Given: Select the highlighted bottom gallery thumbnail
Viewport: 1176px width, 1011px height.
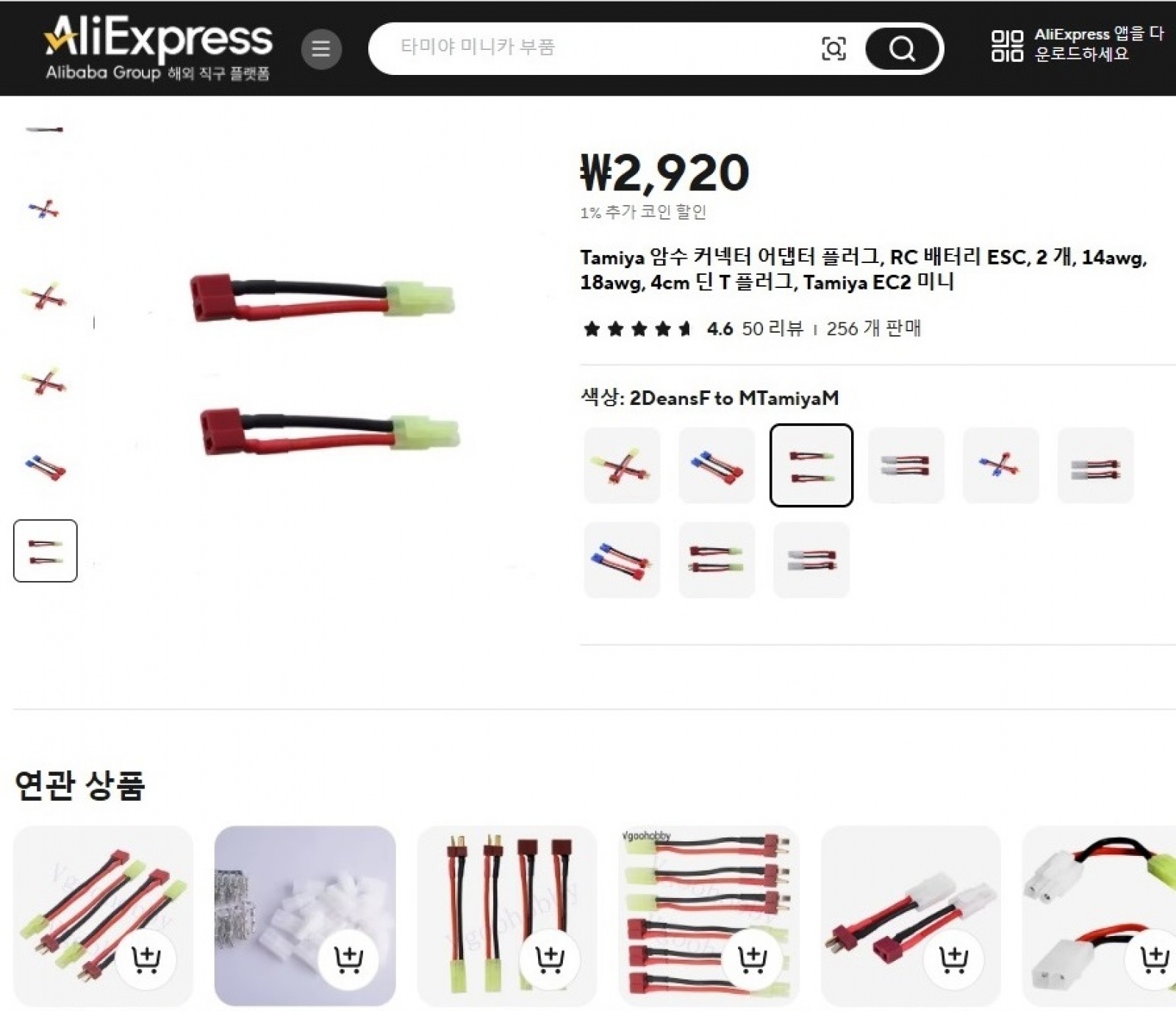Looking at the screenshot, I should (x=45, y=551).
